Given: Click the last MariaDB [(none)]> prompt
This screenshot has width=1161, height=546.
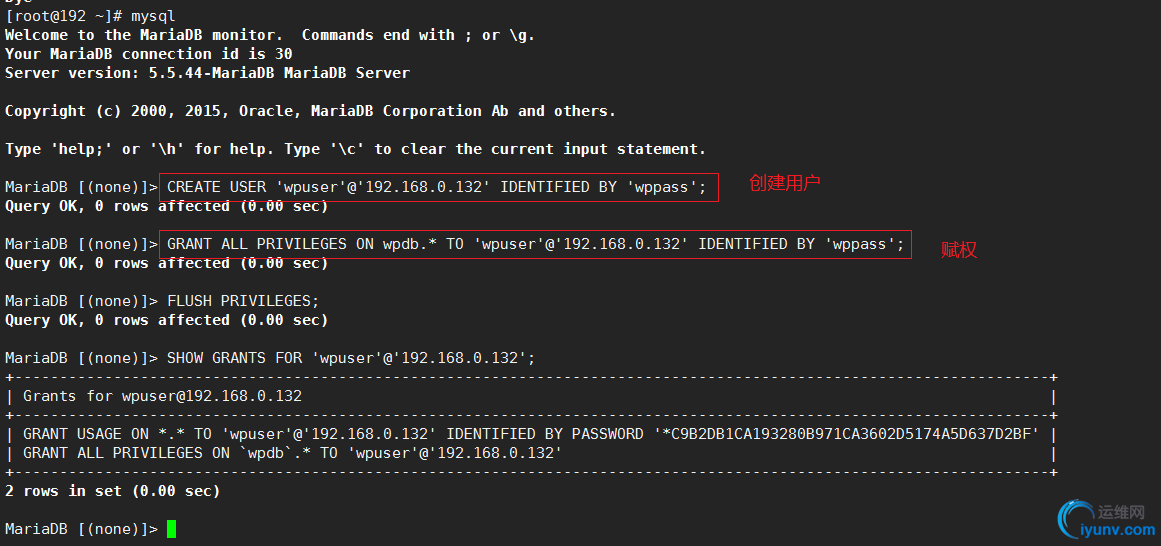Looking at the screenshot, I should [x=81, y=529].
